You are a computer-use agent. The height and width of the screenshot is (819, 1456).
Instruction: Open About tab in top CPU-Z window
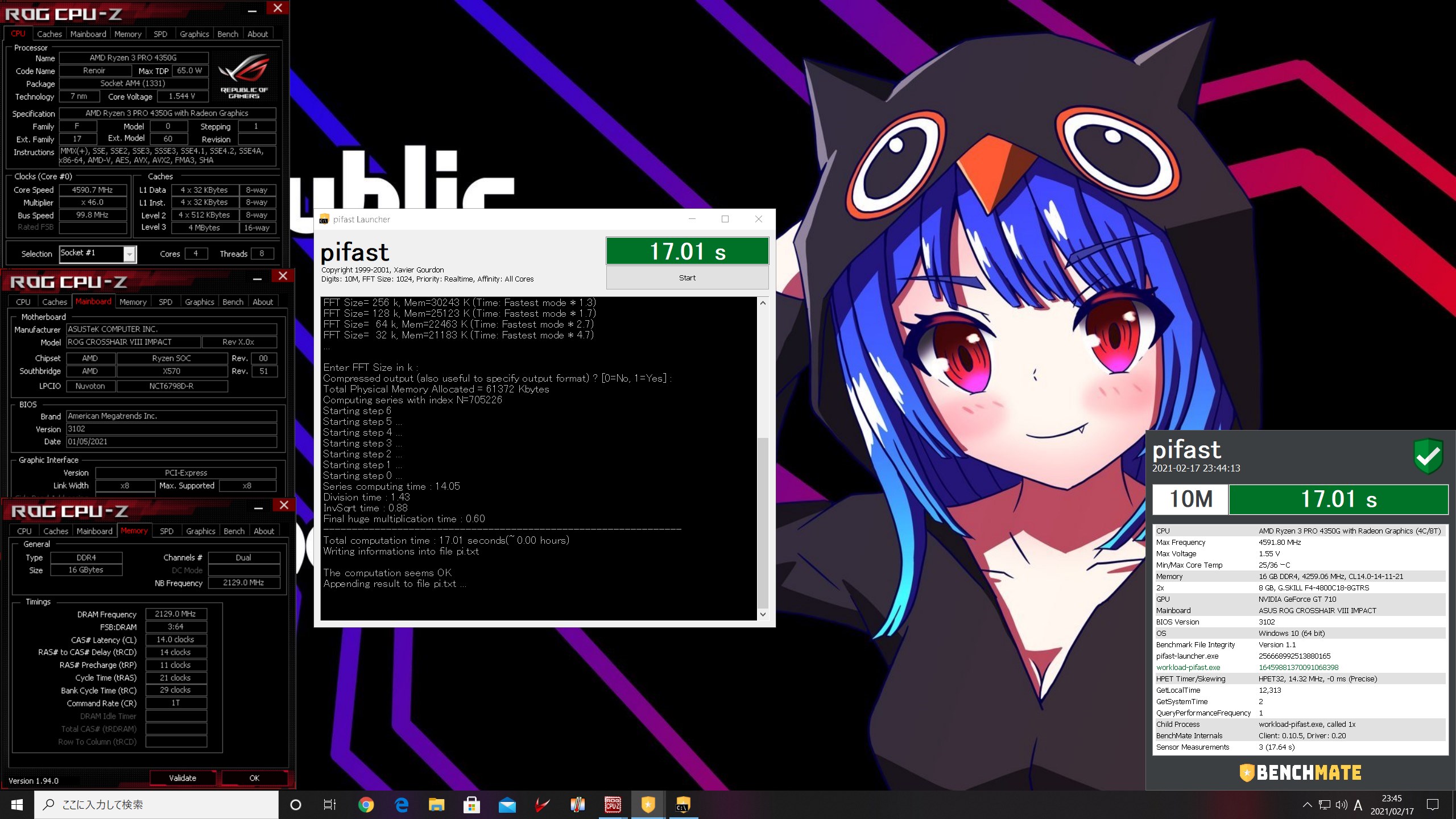[258, 34]
